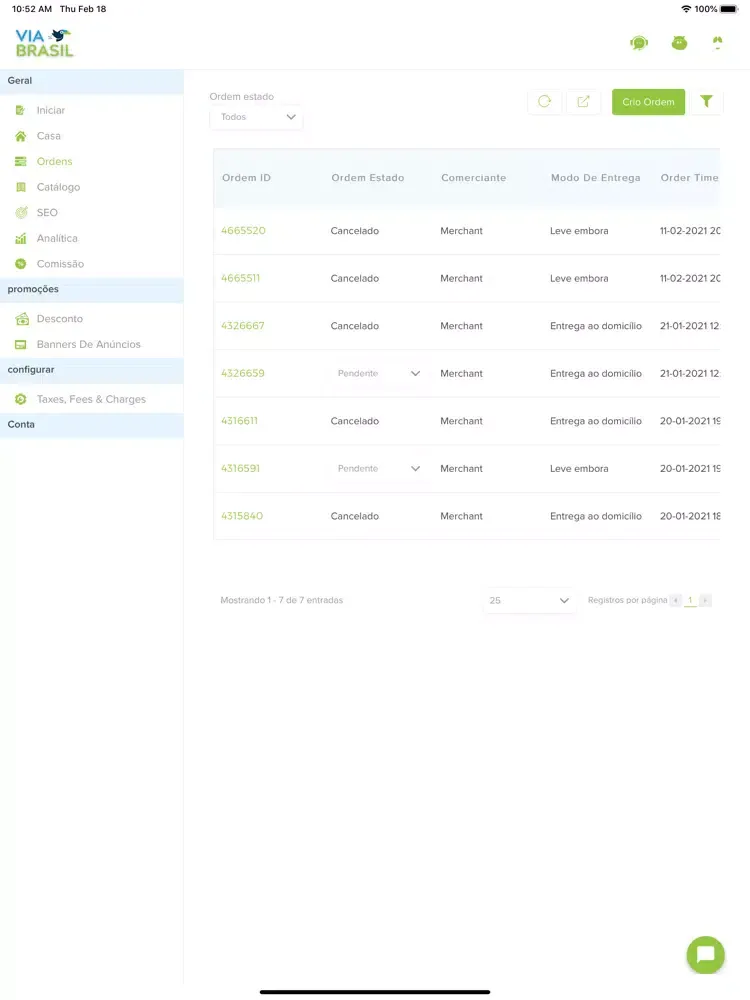Check Wi-Fi icon in status bar
Viewport: 750px width, 1000px height.
[x=686, y=9]
